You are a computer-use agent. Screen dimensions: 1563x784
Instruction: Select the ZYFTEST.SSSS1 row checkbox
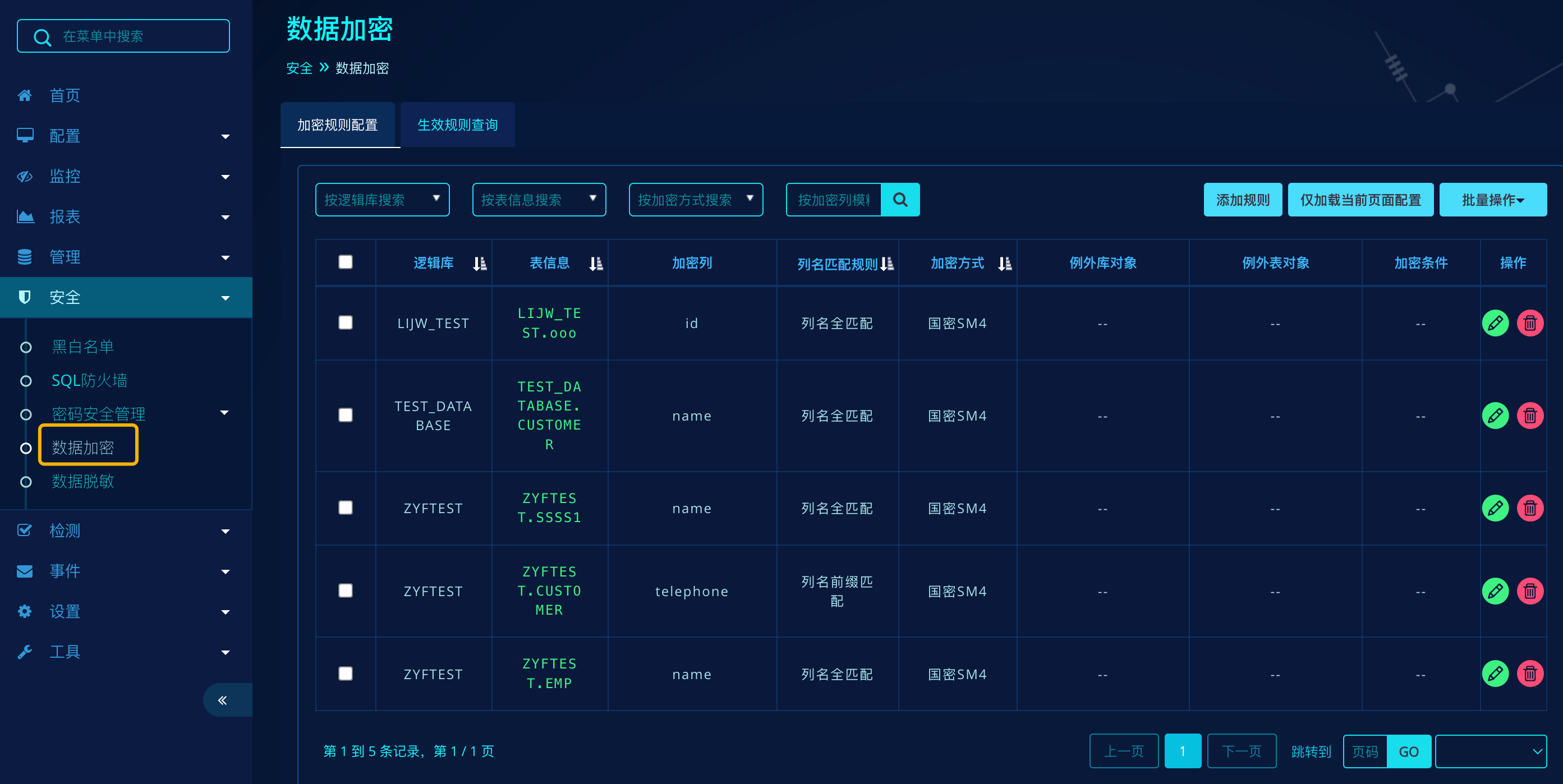tap(345, 508)
